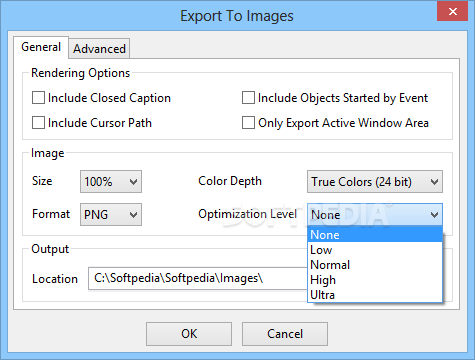This screenshot has width=475, height=360.
Task: Check Include Objects Started by Event
Action: pos(248,98)
